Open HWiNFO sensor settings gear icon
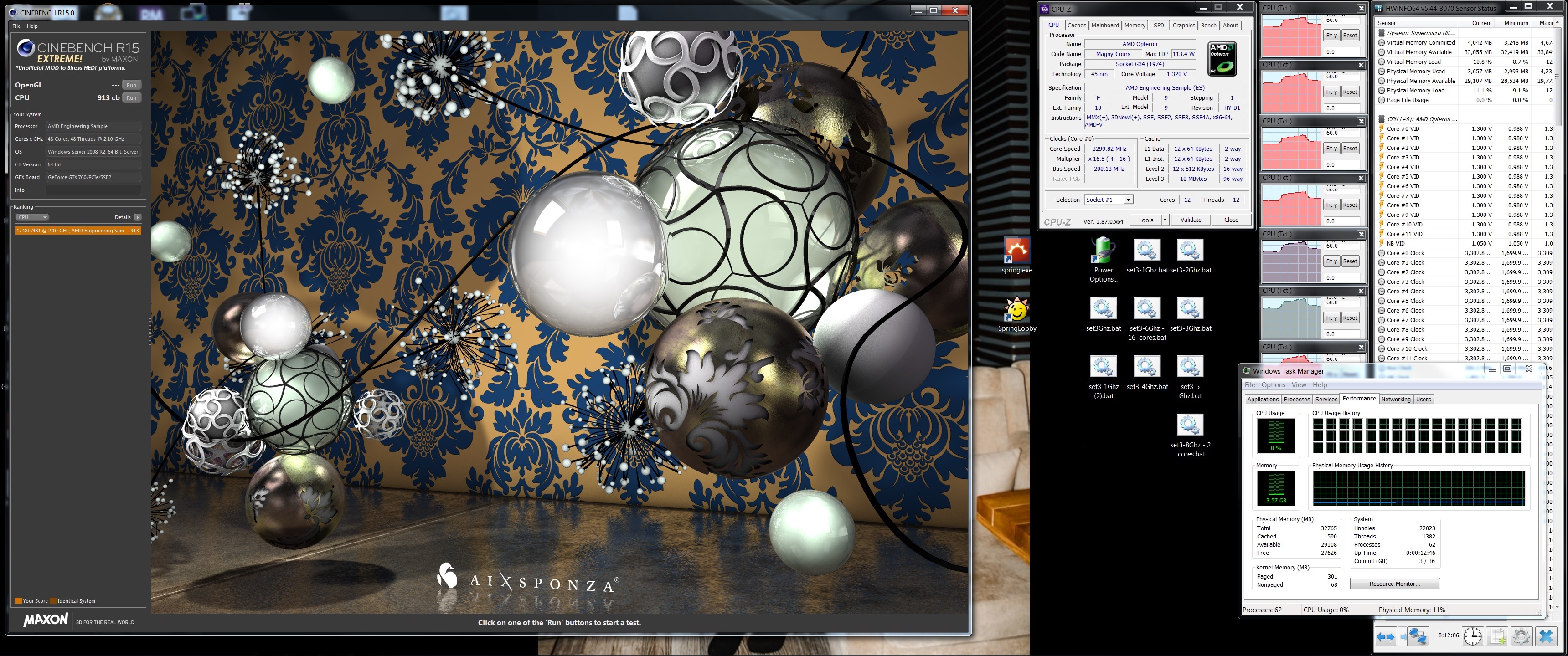 tap(1521, 636)
